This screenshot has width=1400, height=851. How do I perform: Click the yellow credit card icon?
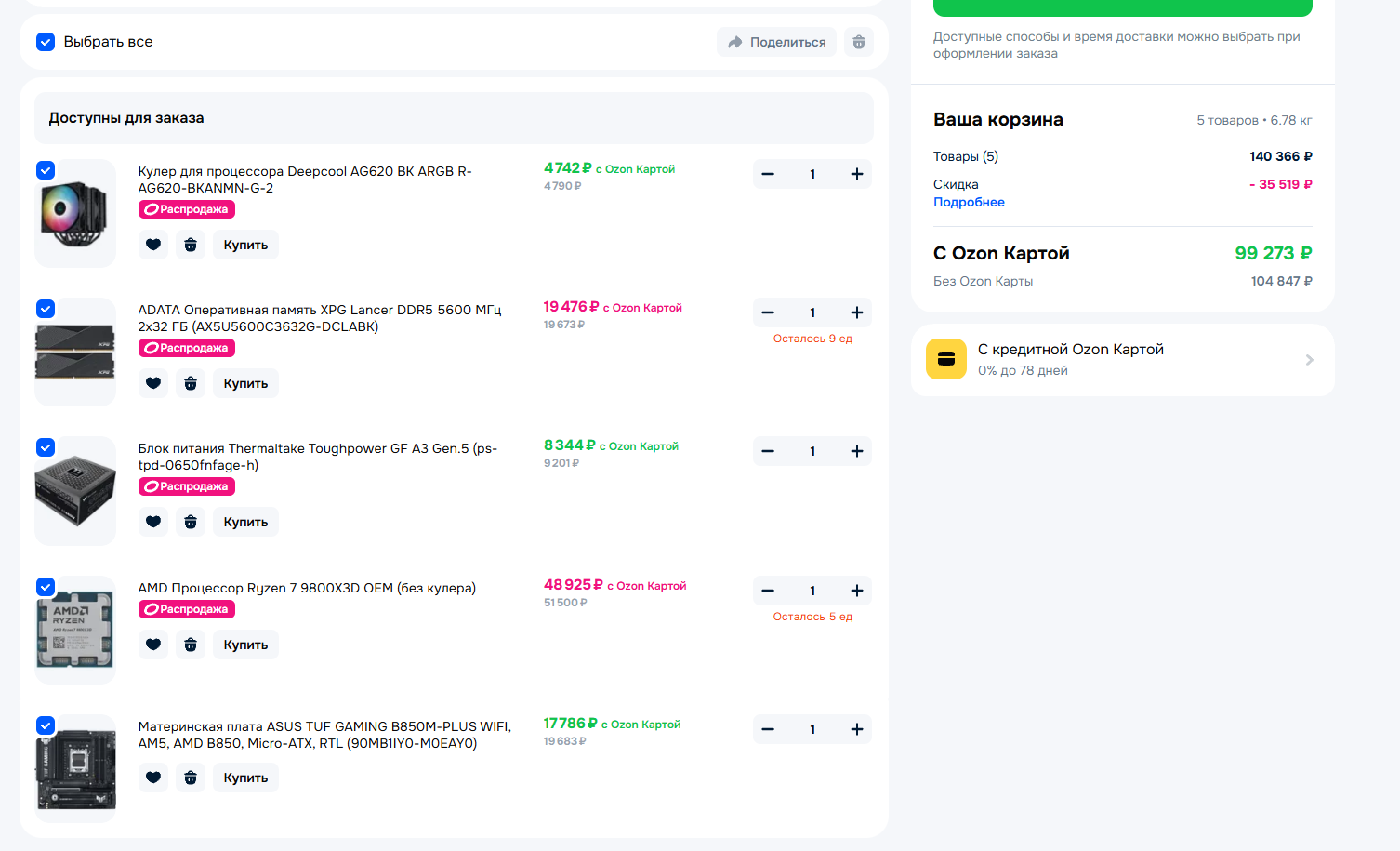[x=946, y=359]
